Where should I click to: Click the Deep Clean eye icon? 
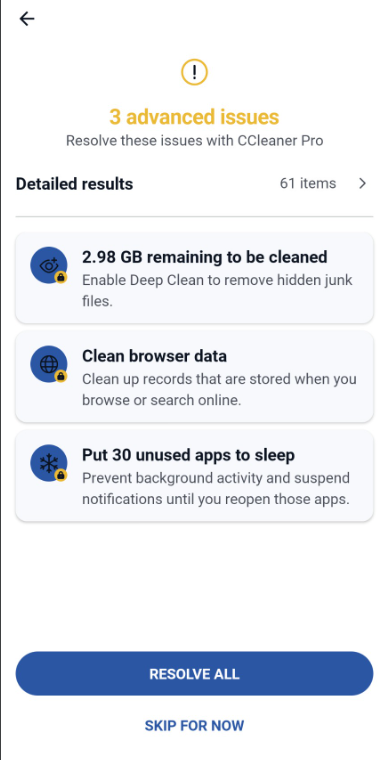coord(49,265)
